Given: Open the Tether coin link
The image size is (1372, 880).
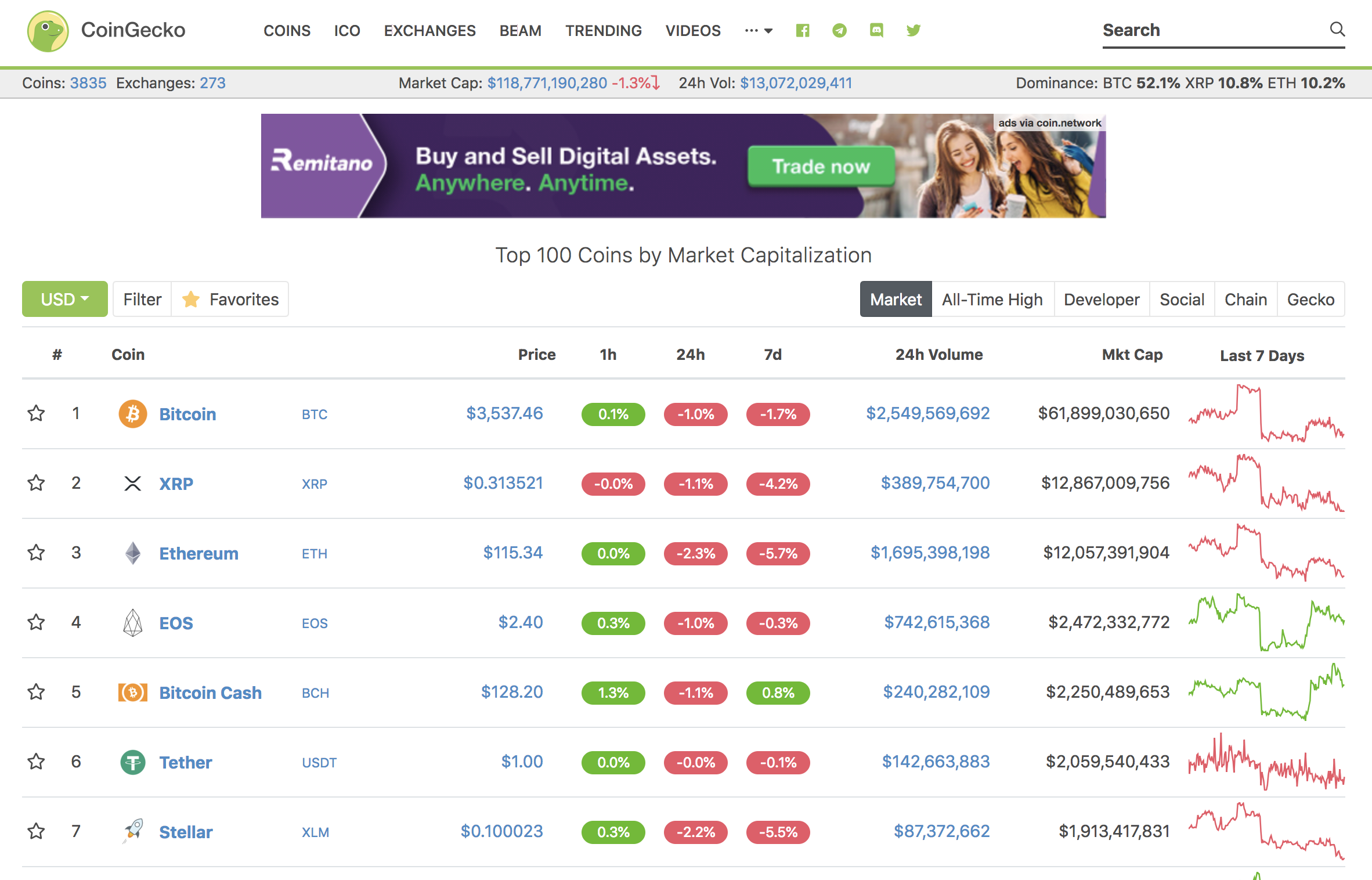Looking at the screenshot, I should (186, 762).
